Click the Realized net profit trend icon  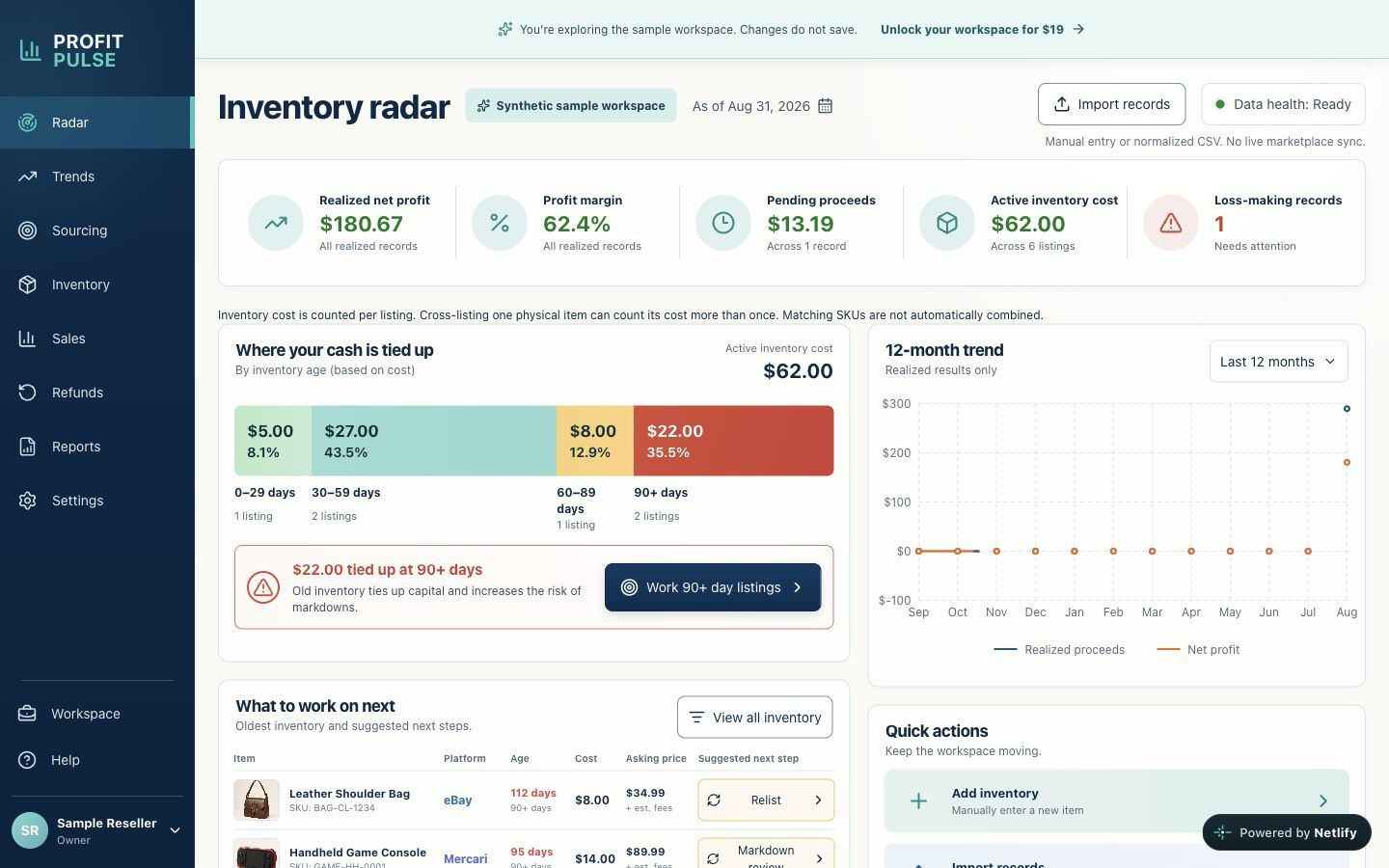pyautogui.click(x=276, y=223)
